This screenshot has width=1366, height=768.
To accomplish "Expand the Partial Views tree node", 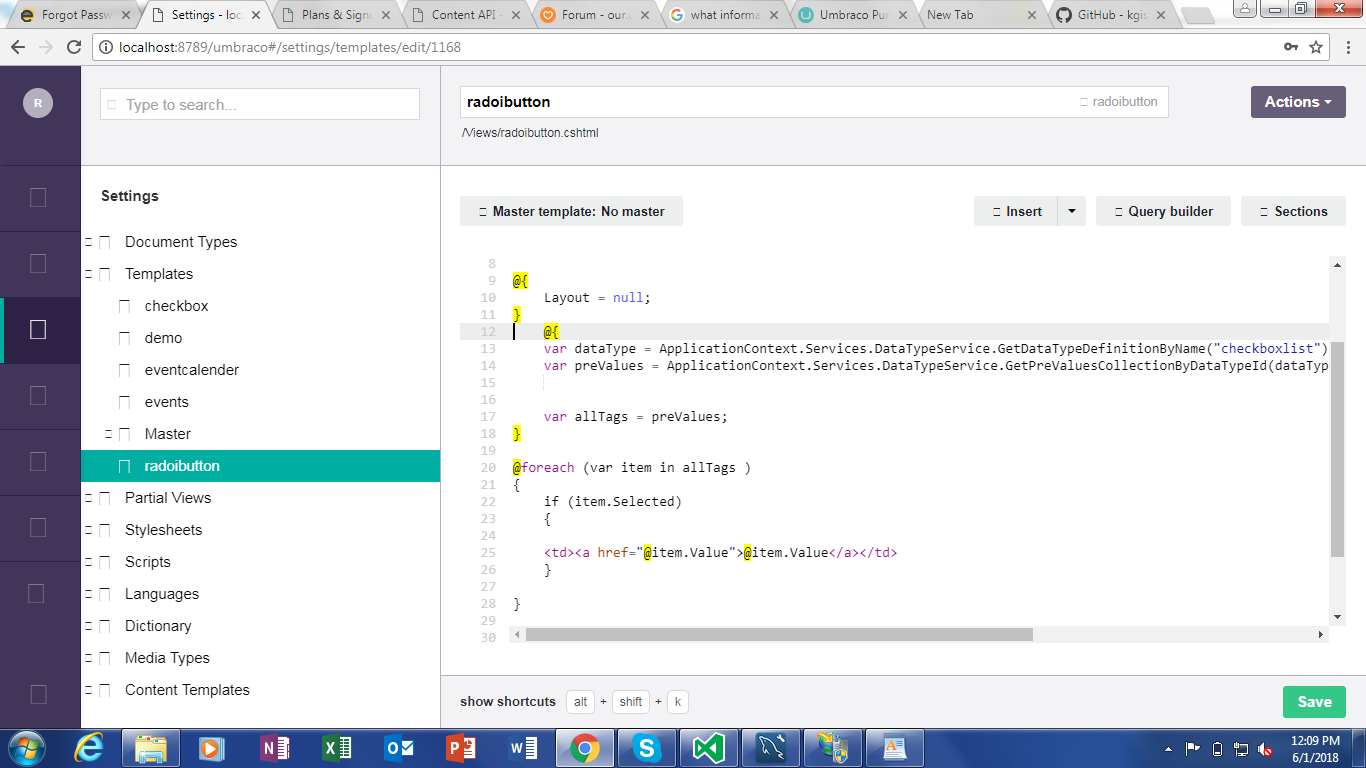I will tap(88, 498).
